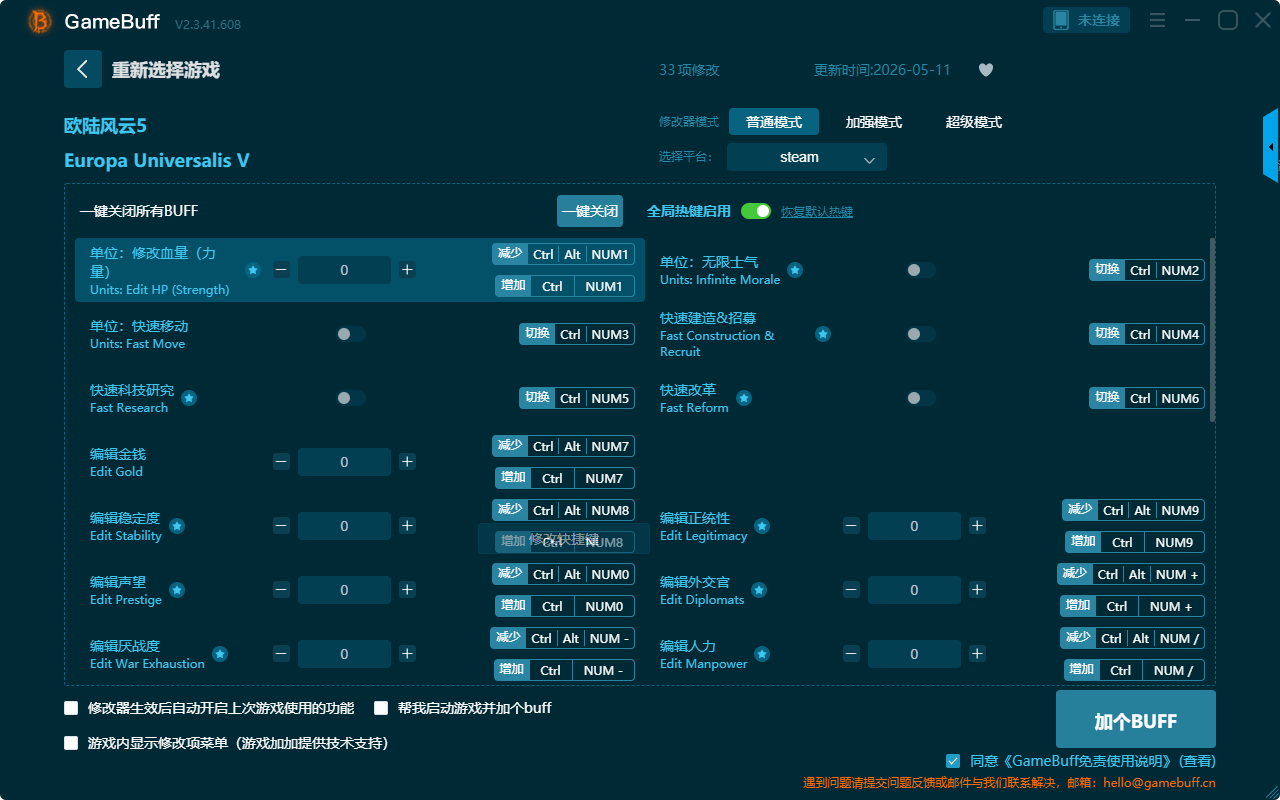1280x800 pixels.
Task: Decrease Edit War Exhaustion value with minus
Action: pyautogui.click(x=281, y=654)
